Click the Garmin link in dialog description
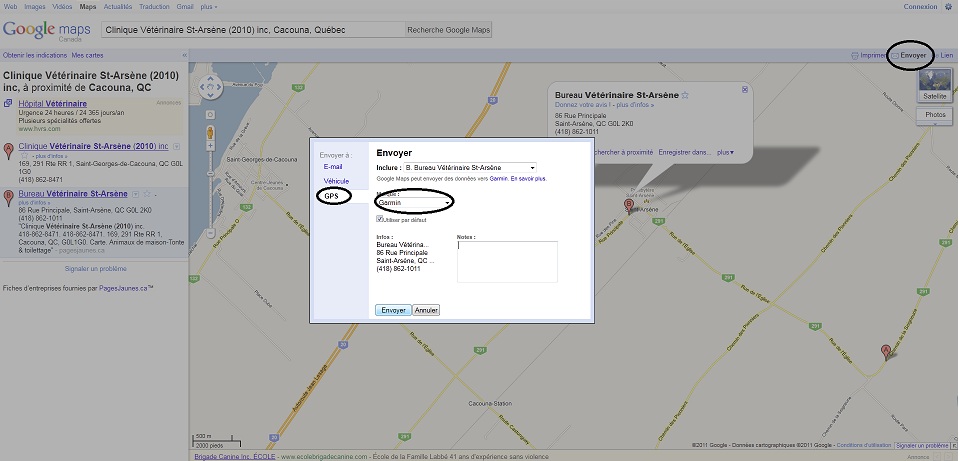Image resolution: width=960 pixels, height=461 pixels. click(498, 179)
